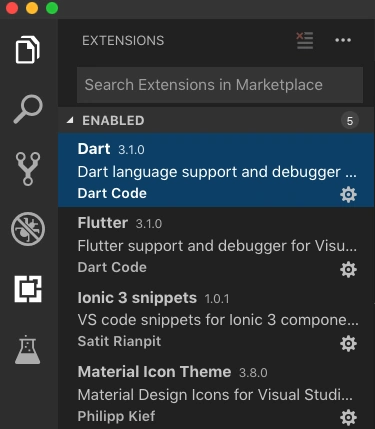Click the enabled extensions count badge 5
Viewport: 375px width, 429px height.
click(350, 121)
